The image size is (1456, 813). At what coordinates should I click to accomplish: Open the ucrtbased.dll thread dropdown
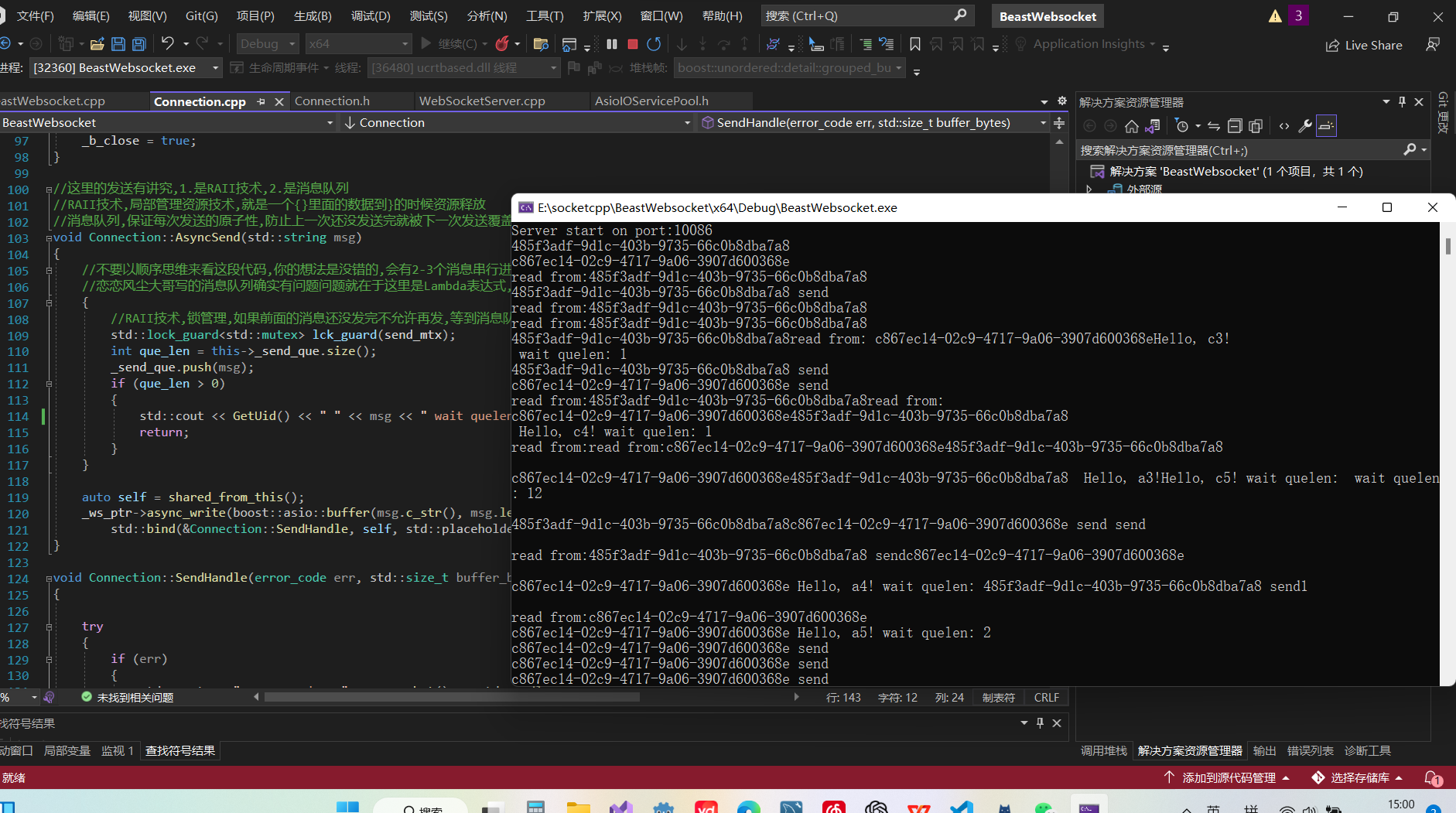[463, 68]
